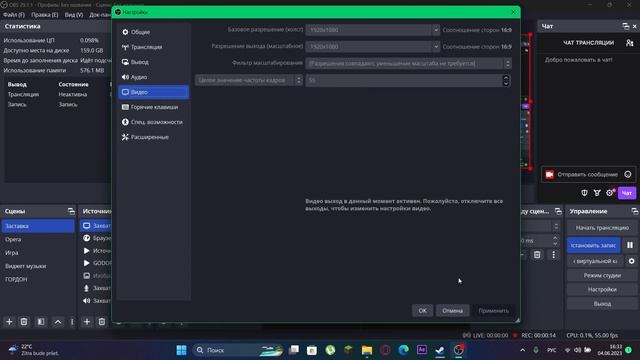This screenshot has height=360, width=640.
Task: Remove the selected scene with trash icon
Action: tap(24, 322)
